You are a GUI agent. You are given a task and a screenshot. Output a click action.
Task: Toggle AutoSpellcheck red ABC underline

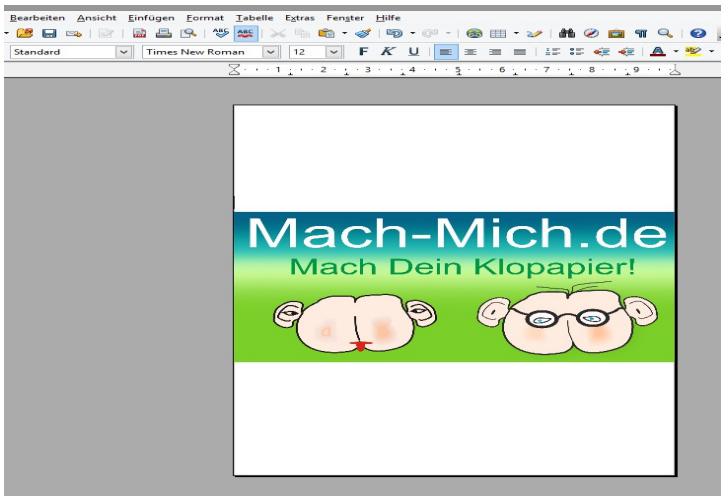tap(245, 33)
